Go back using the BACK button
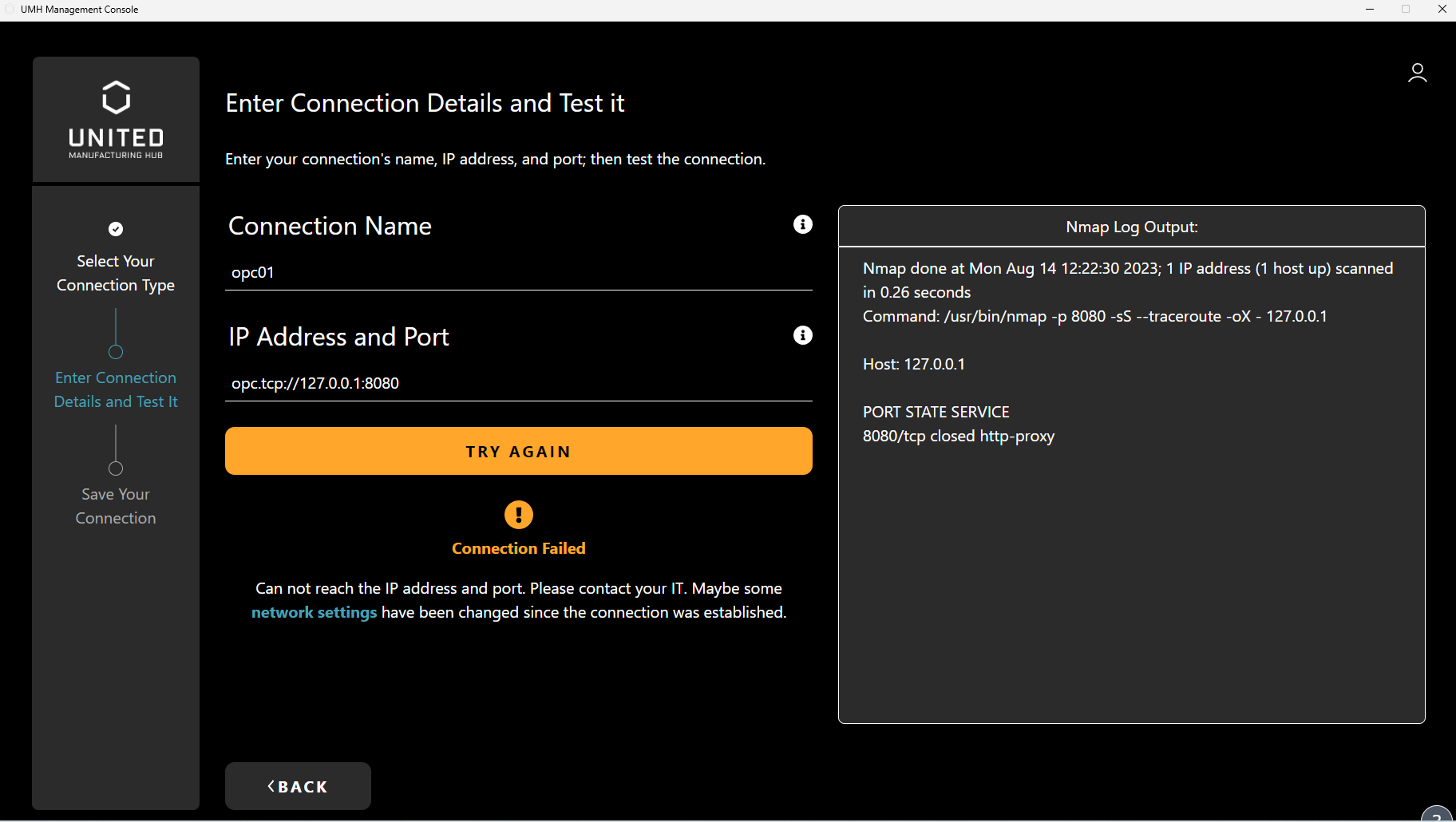This screenshot has width=1456, height=822. pyautogui.click(x=298, y=786)
